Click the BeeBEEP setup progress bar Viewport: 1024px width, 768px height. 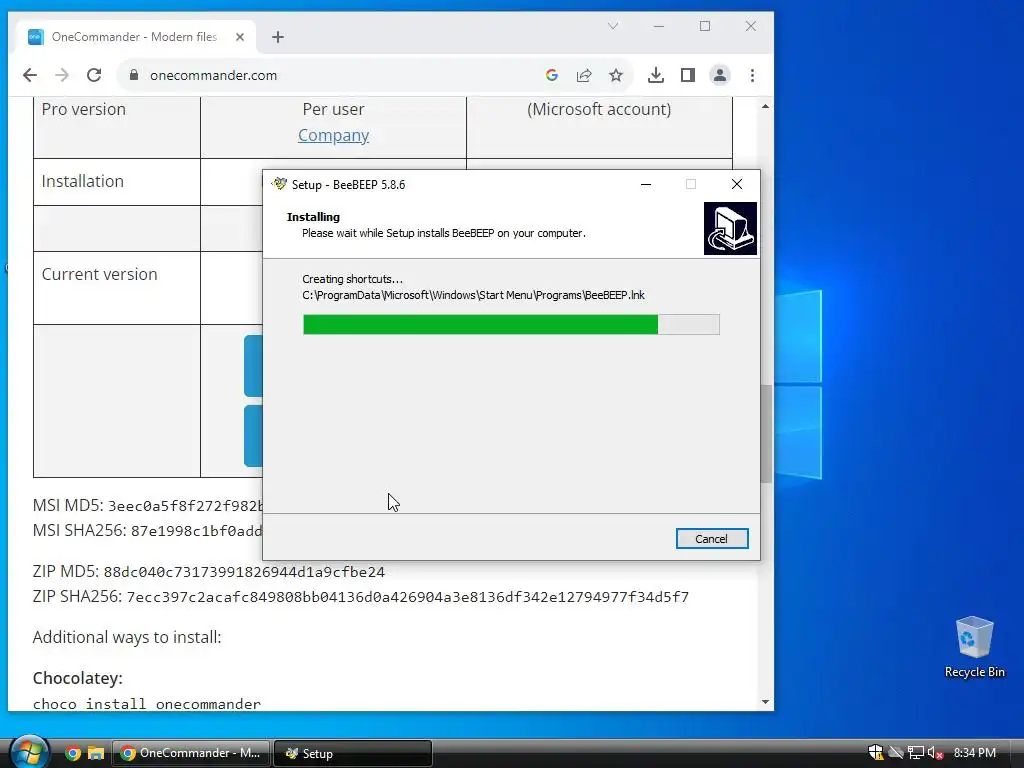(511, 325)
